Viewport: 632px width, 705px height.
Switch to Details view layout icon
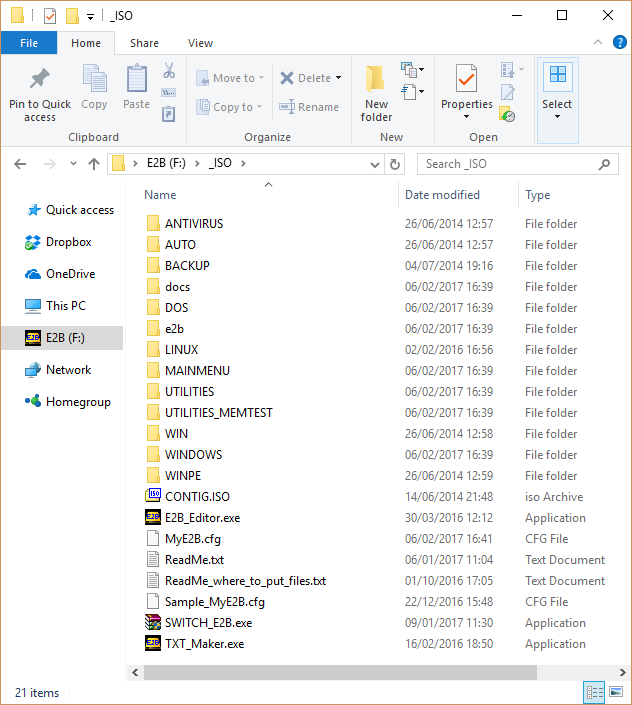coord(594,692)
